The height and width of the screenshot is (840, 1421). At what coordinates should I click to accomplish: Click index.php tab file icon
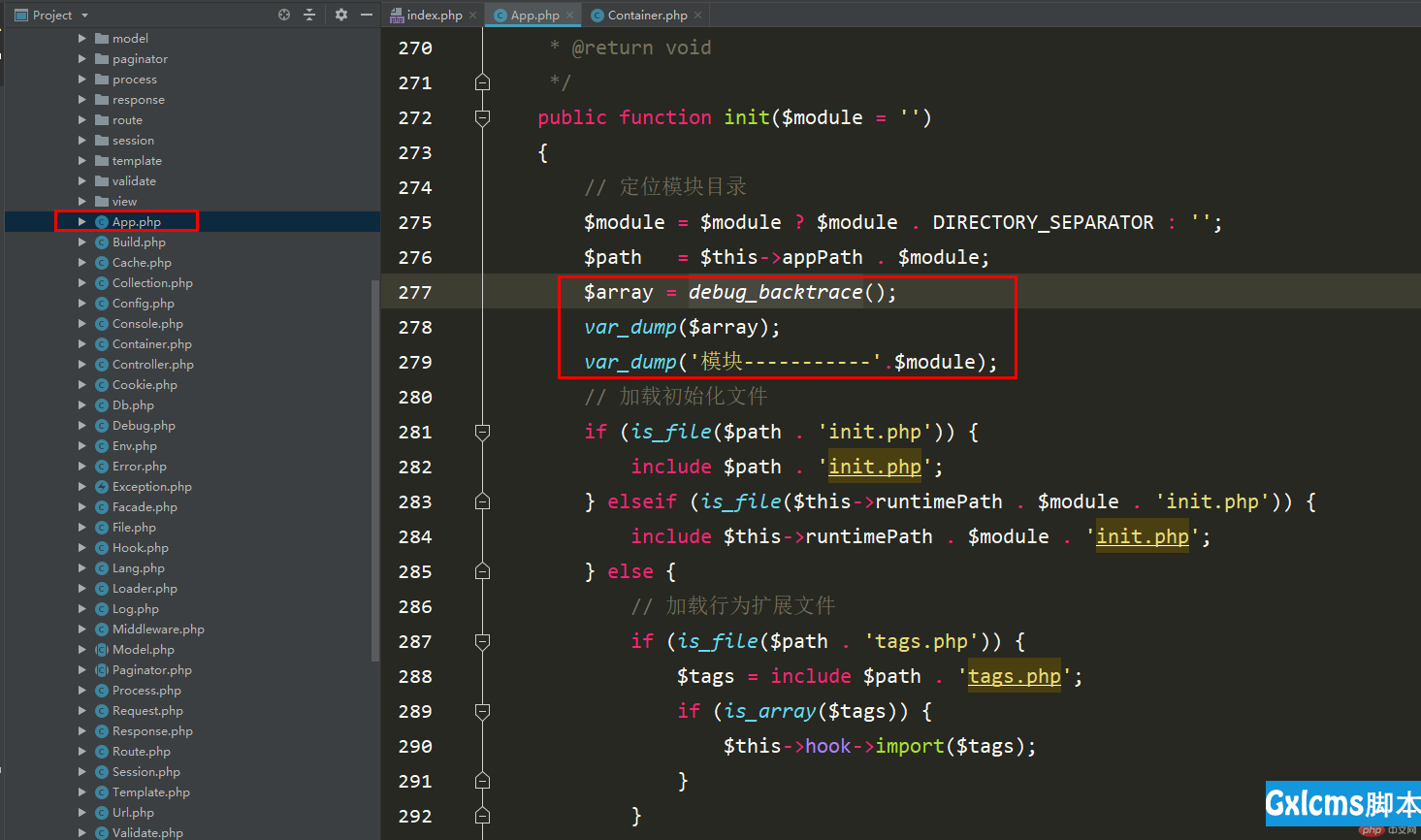pyautogui.click(x=396, y=15)
